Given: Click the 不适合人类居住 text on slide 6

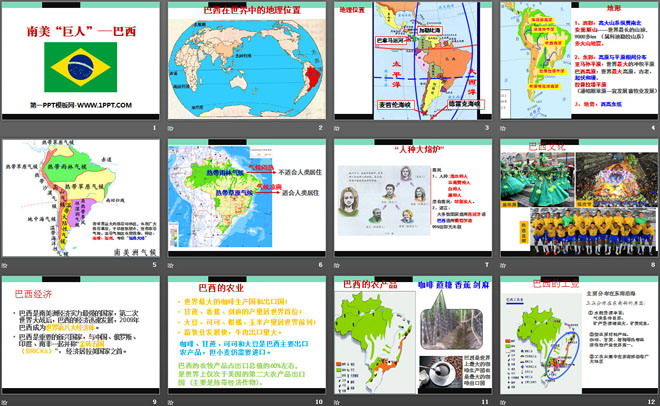Looking at the screenshot, I should click(300, 172).
